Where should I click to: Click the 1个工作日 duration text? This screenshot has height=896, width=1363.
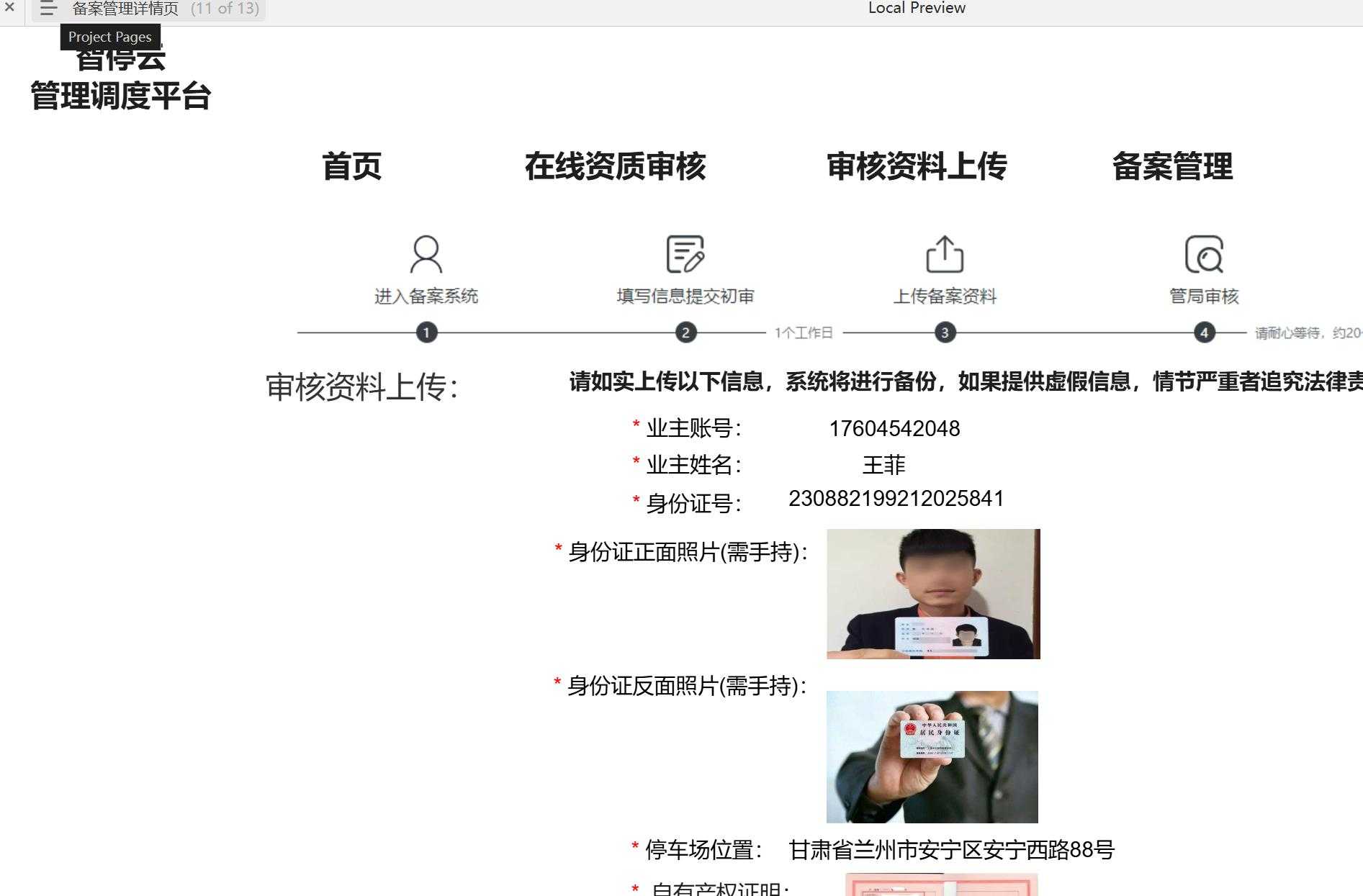(x=804, y=332)
